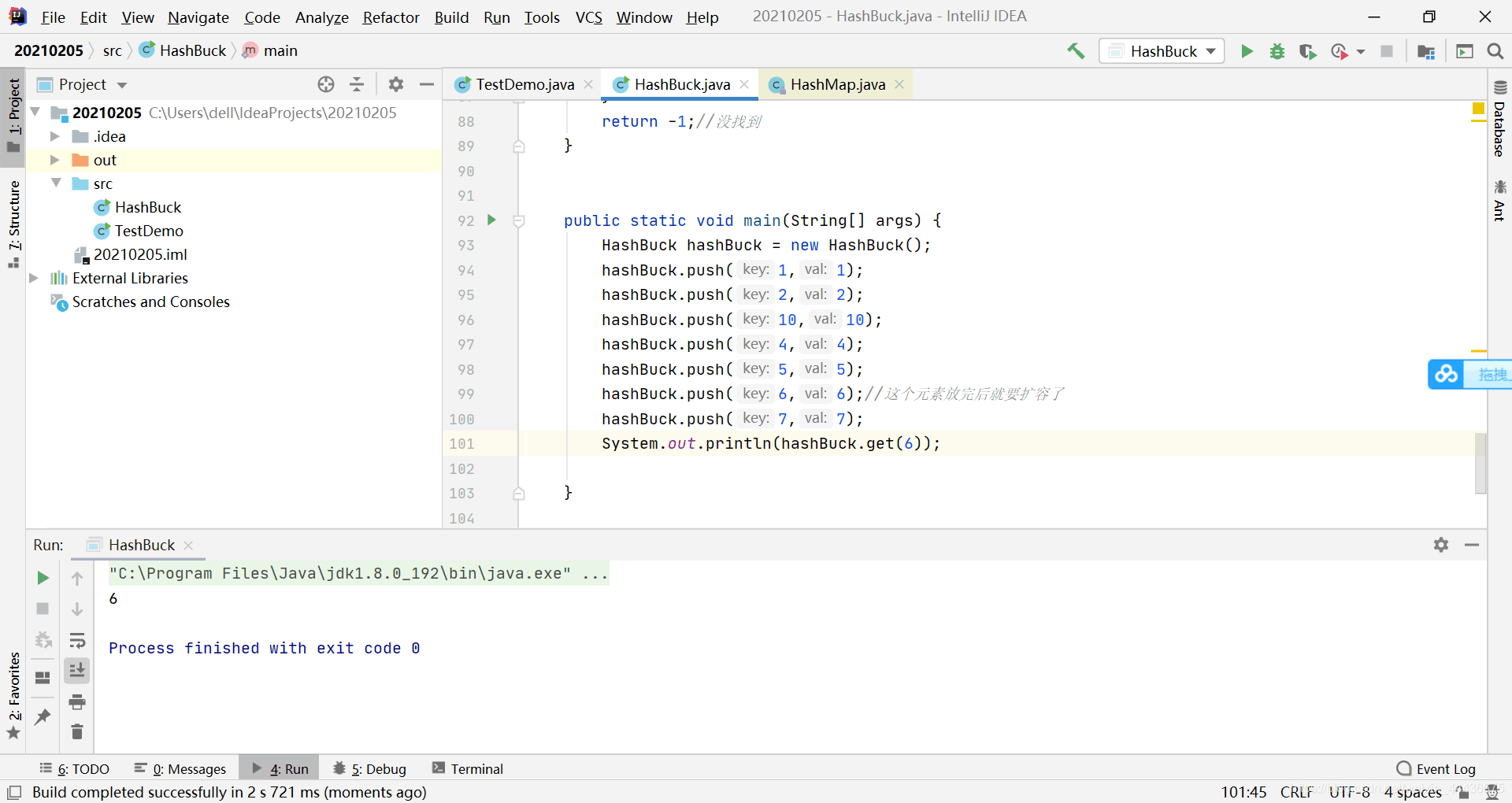
Task: Pin the Run tab with pin icon
Action: click(43, 716)
